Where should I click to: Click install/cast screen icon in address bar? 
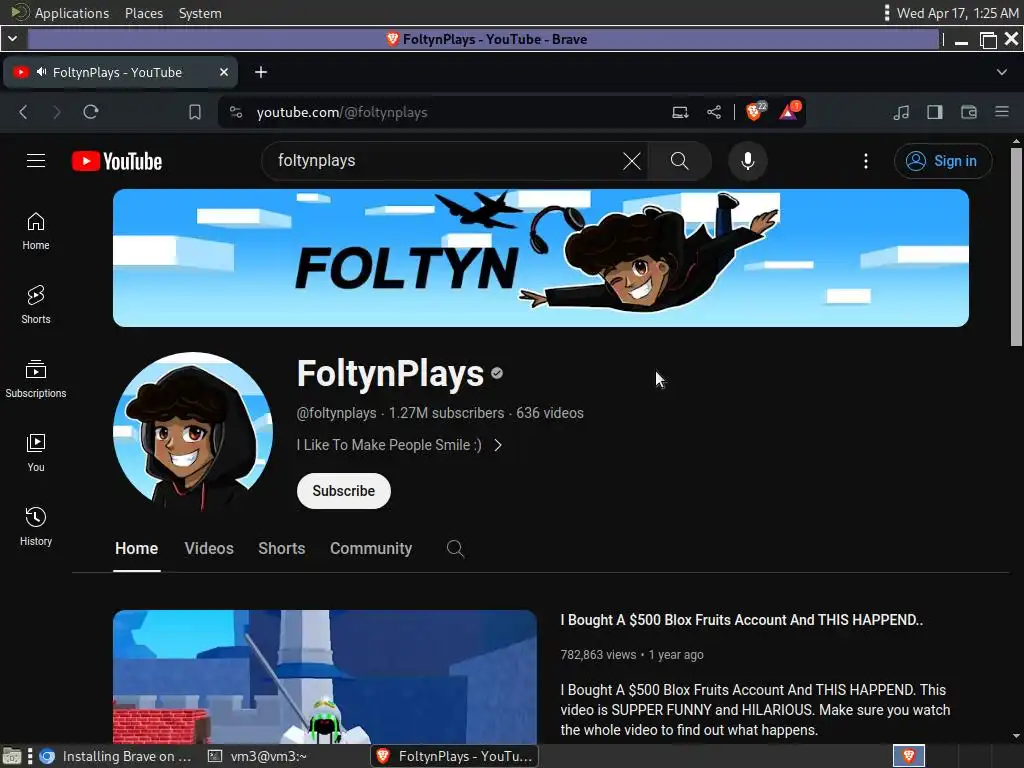pyautogui.click(x=680, y=112)
